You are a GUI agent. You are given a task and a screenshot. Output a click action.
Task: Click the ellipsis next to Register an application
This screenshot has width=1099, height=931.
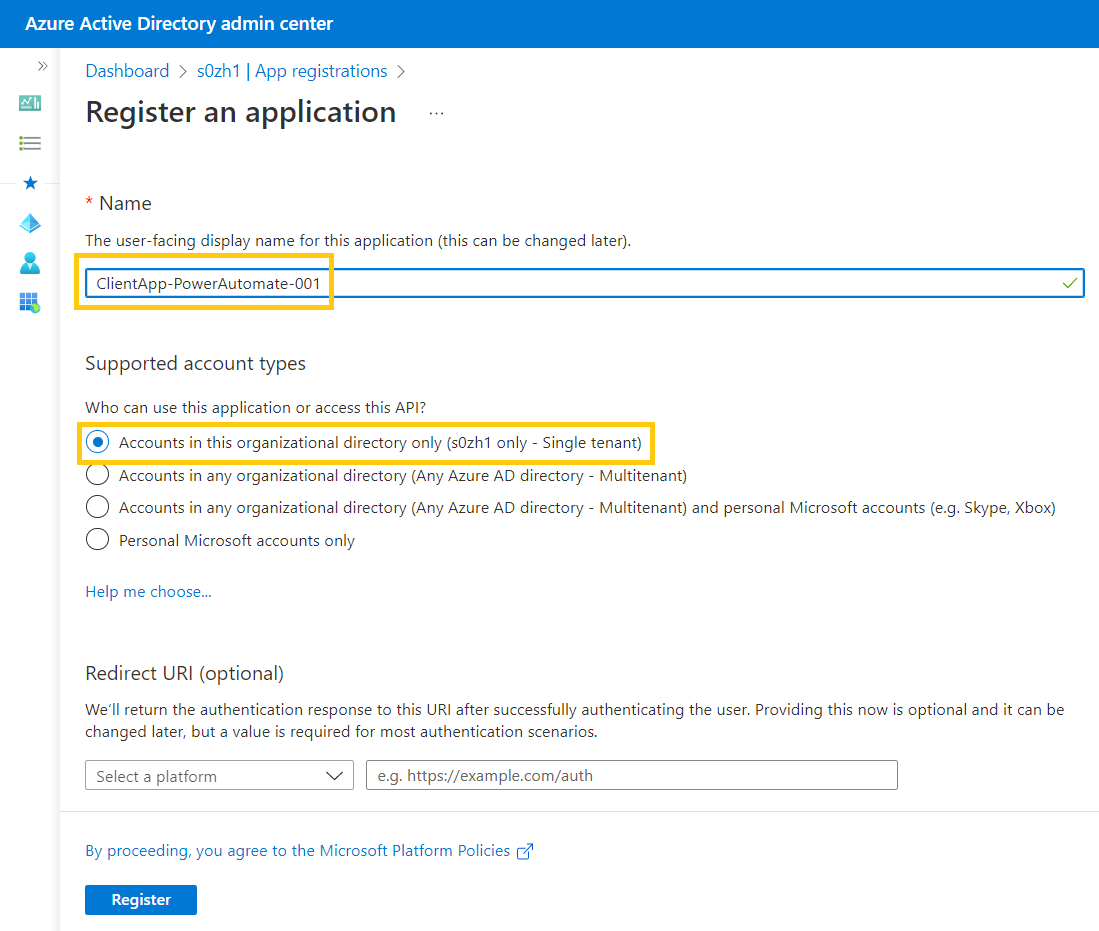click(x=436, y=113)
